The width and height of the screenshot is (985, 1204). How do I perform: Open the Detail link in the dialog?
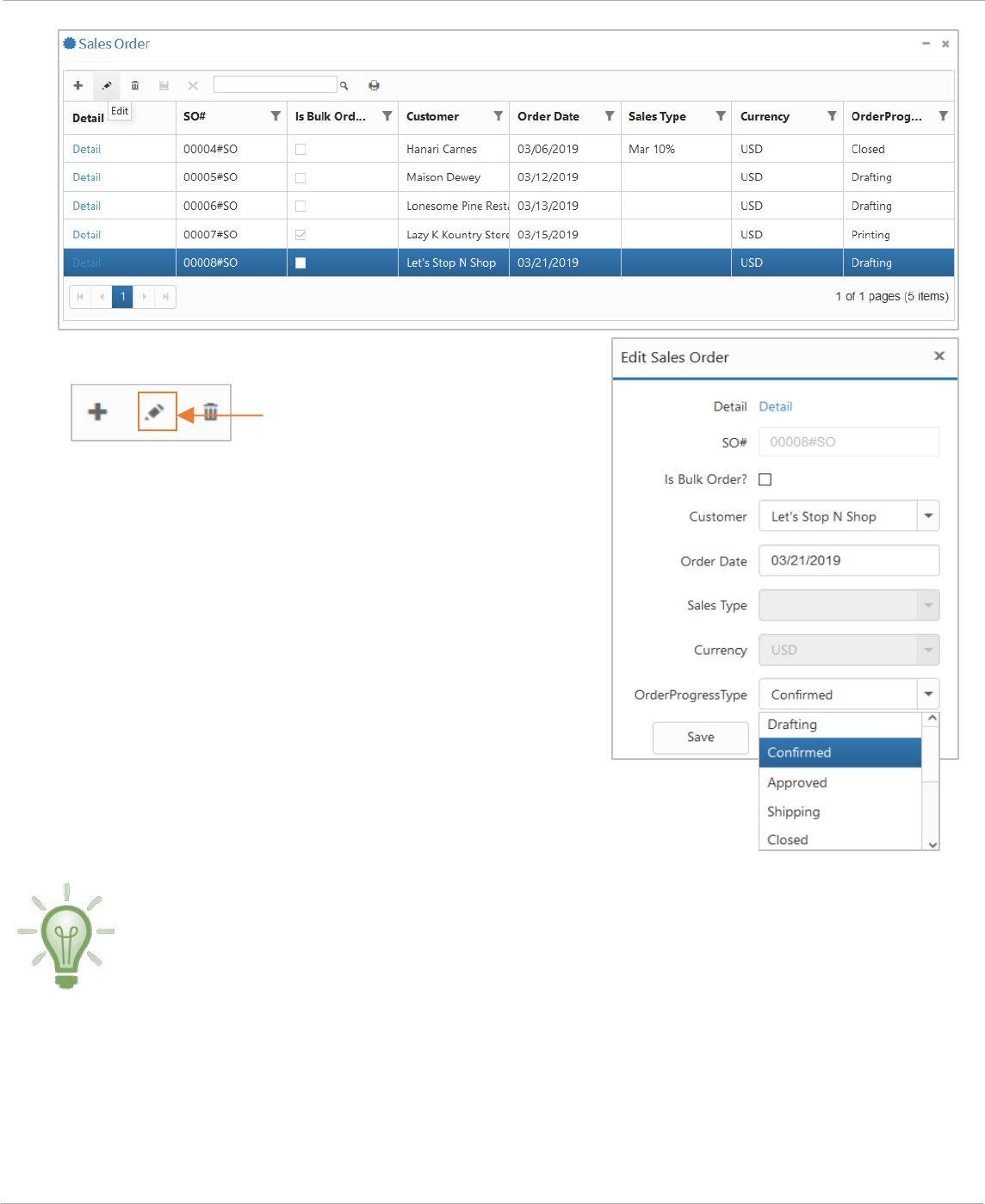(x=775, y=406)
